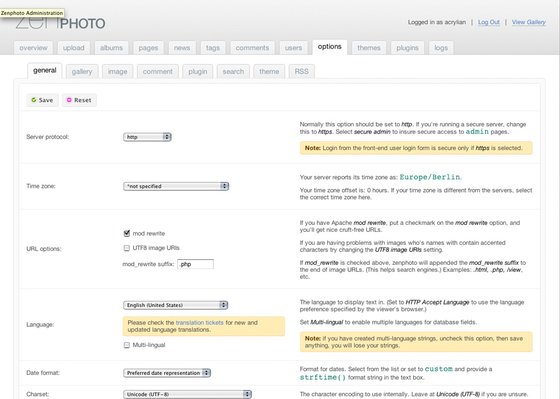Click the View Gallery link
Screen dimensions: 560x399
pyautogui.click(x=529, y=22)
